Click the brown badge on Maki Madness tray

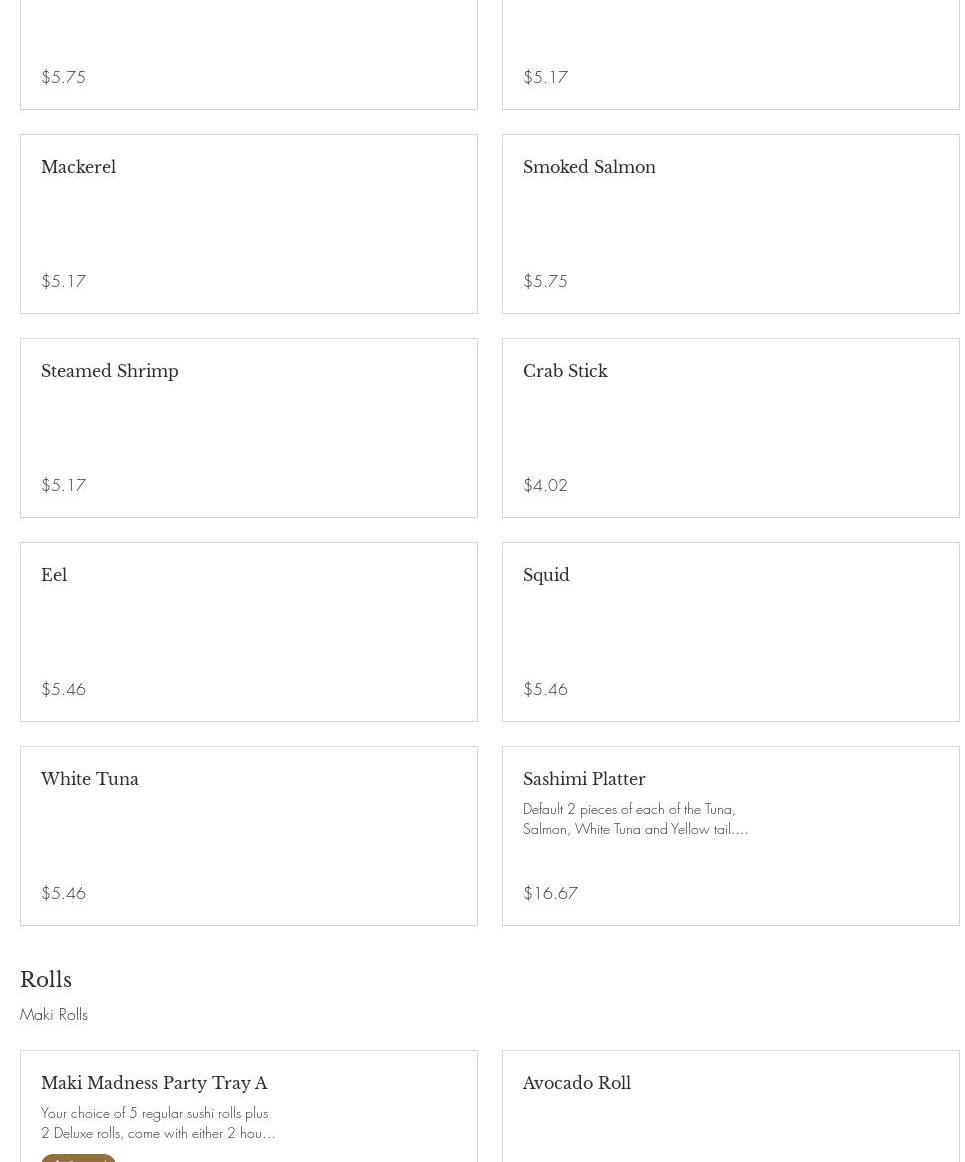78,1158
